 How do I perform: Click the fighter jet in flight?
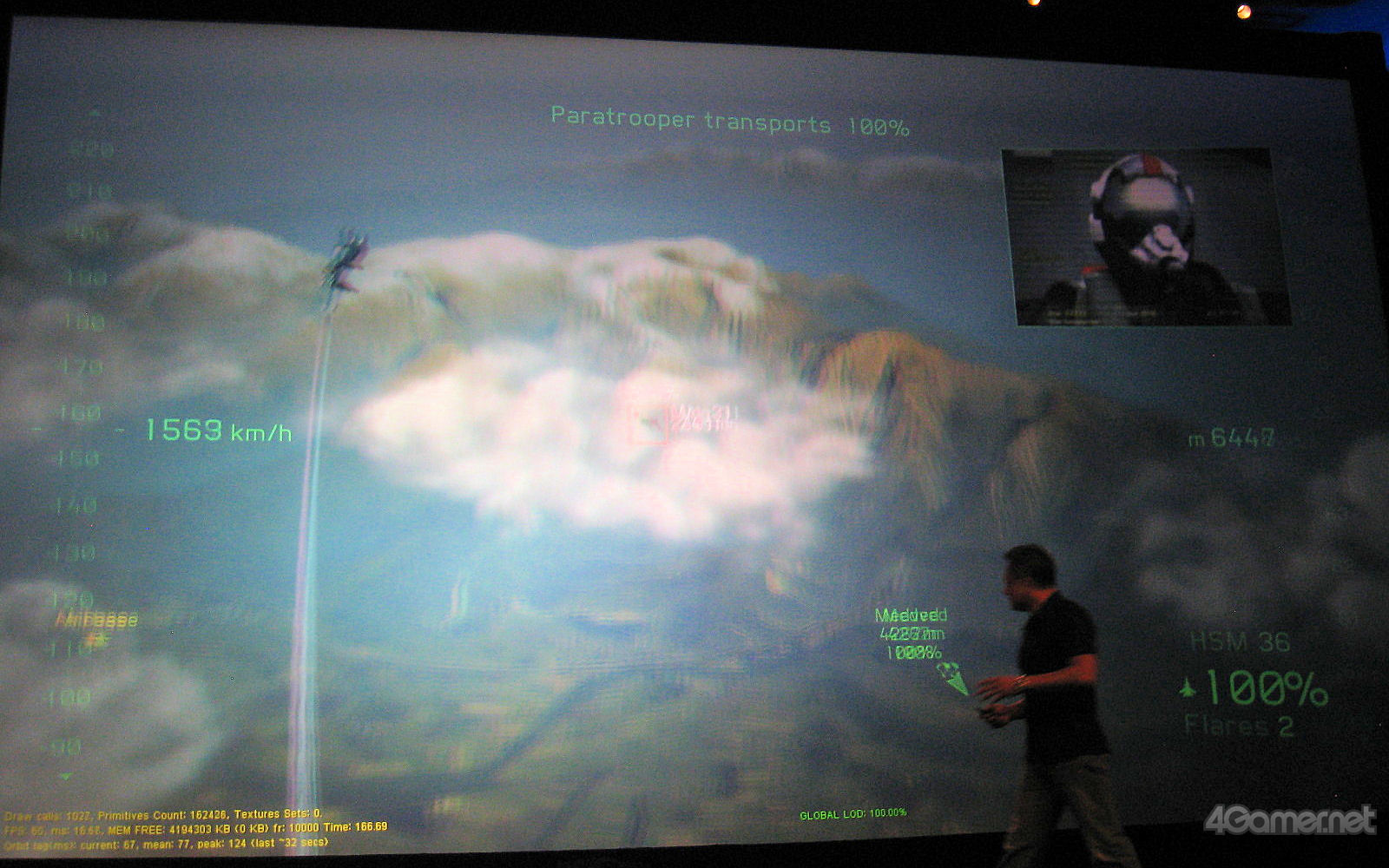346,259
